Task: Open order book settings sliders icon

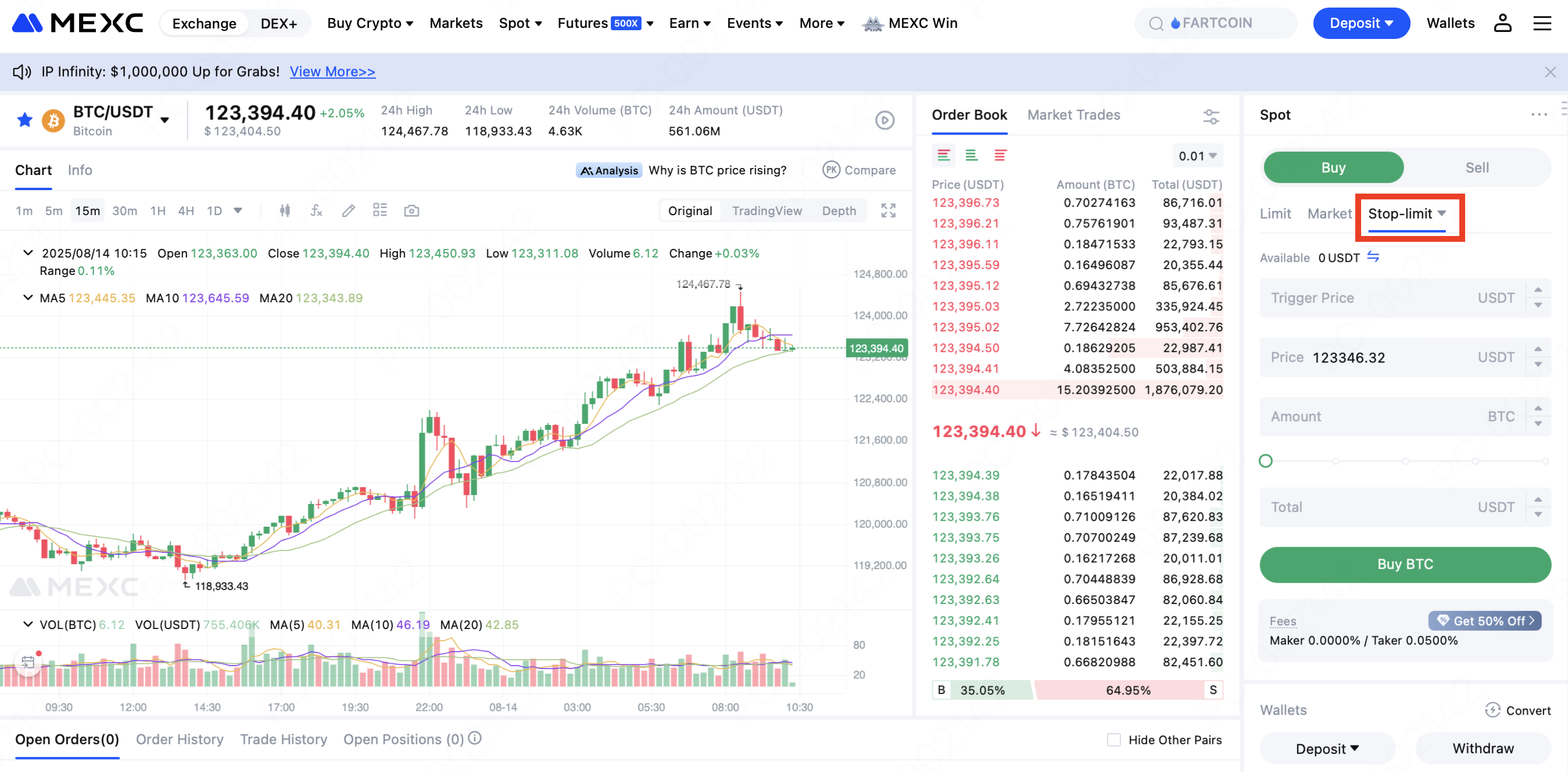Action: coord(1211,116)
